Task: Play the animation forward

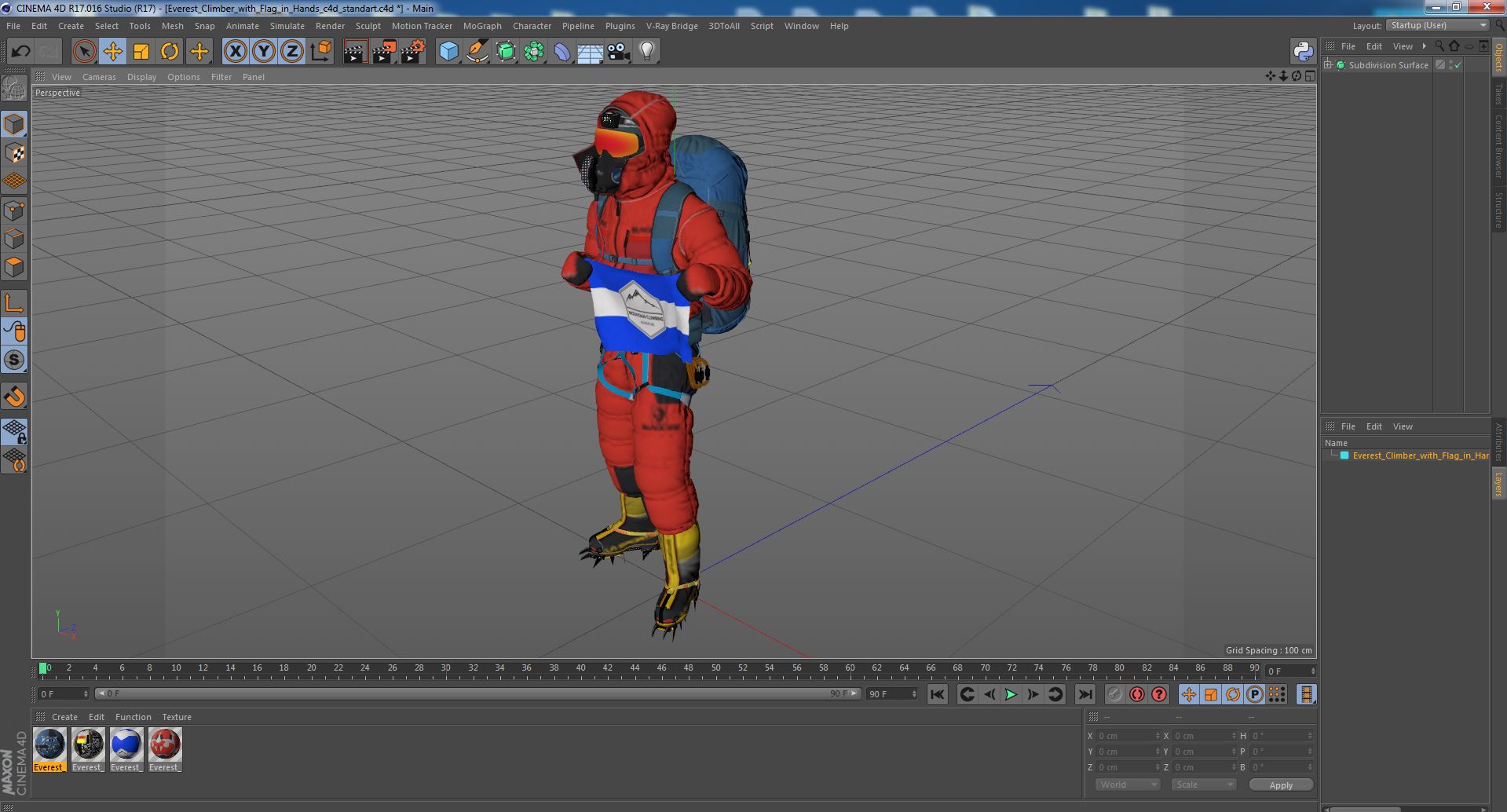Action: (1011, 694)
